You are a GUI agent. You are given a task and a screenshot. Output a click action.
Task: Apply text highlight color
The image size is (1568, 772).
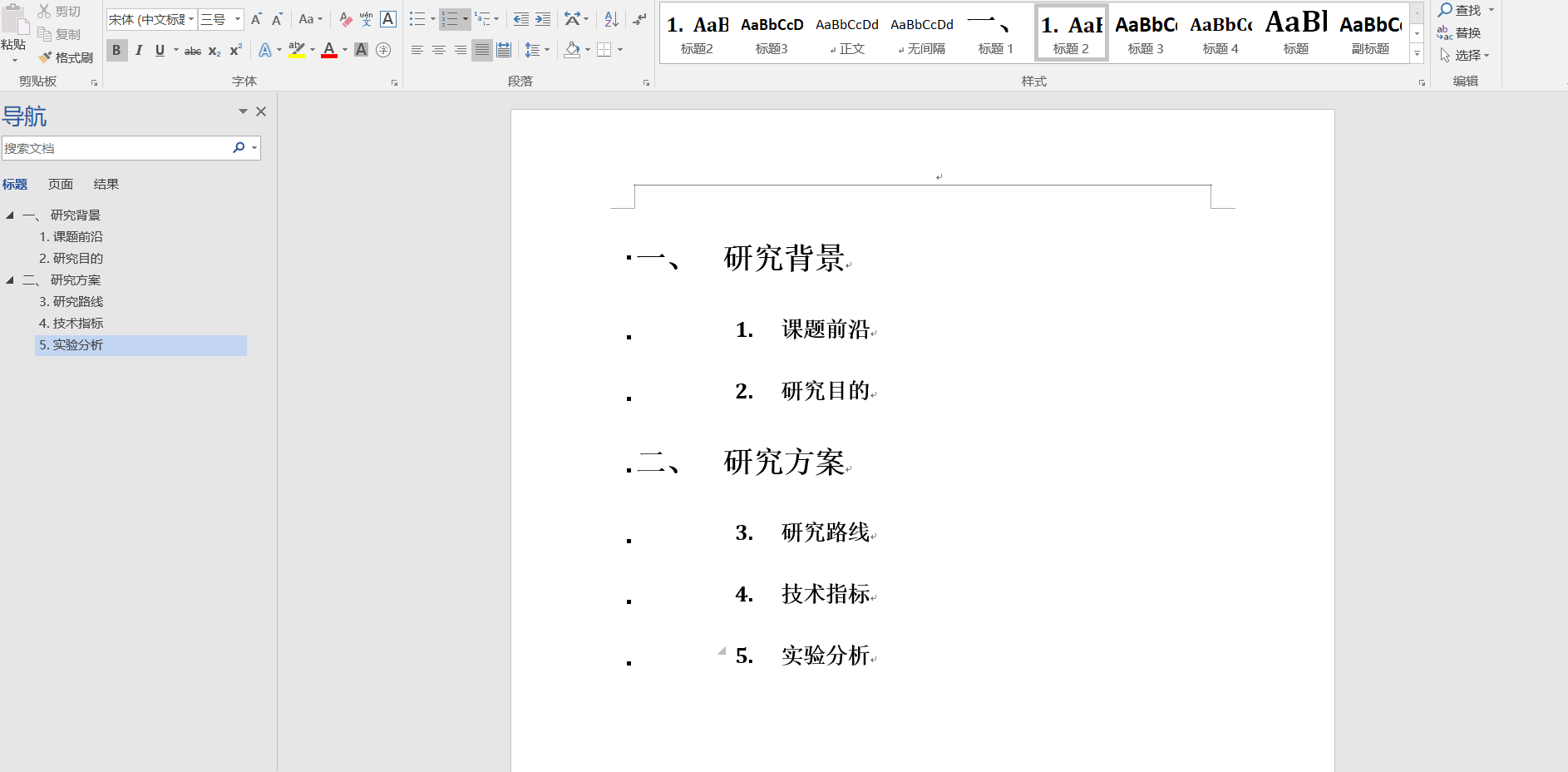pyautogui.click(x=297, y=50)
